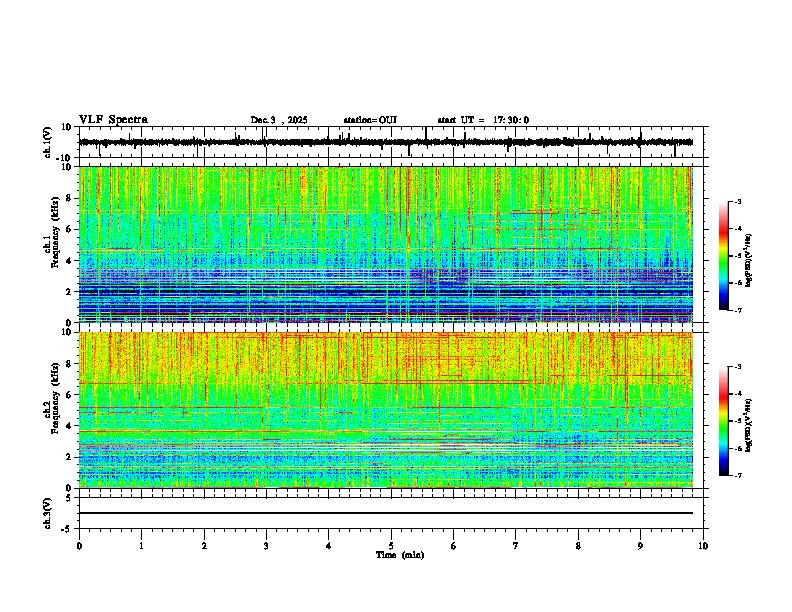The height and width of the screenshot is (612, 792).
Task: Click inside the ch.1 frequency spectrogram
Action: pos(385,244)
